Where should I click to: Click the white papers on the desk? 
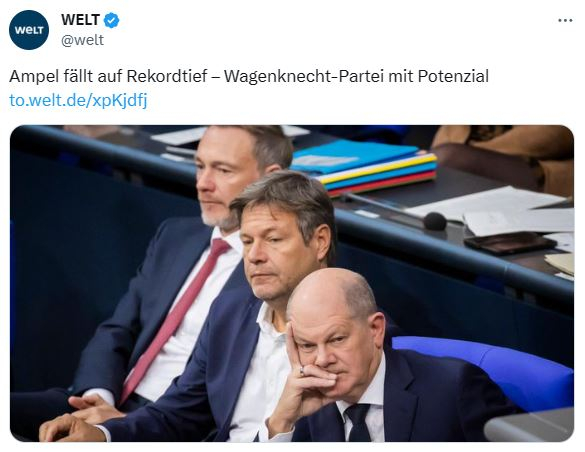tap(489, 210)
